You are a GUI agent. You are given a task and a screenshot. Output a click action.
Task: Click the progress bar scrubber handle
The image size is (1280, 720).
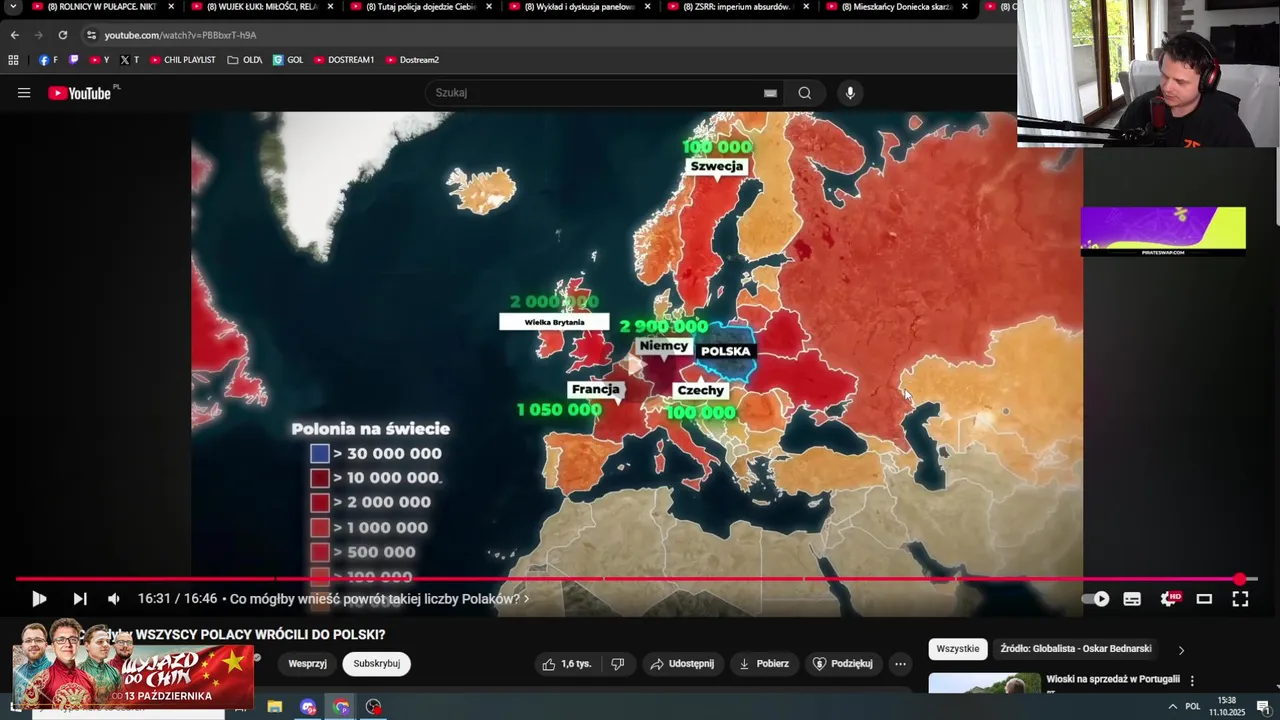pos(1240,579)
